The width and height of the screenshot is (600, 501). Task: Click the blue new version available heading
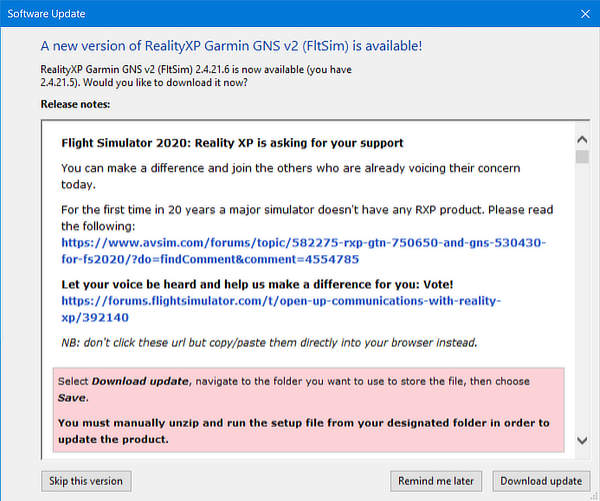click(231, 46)
